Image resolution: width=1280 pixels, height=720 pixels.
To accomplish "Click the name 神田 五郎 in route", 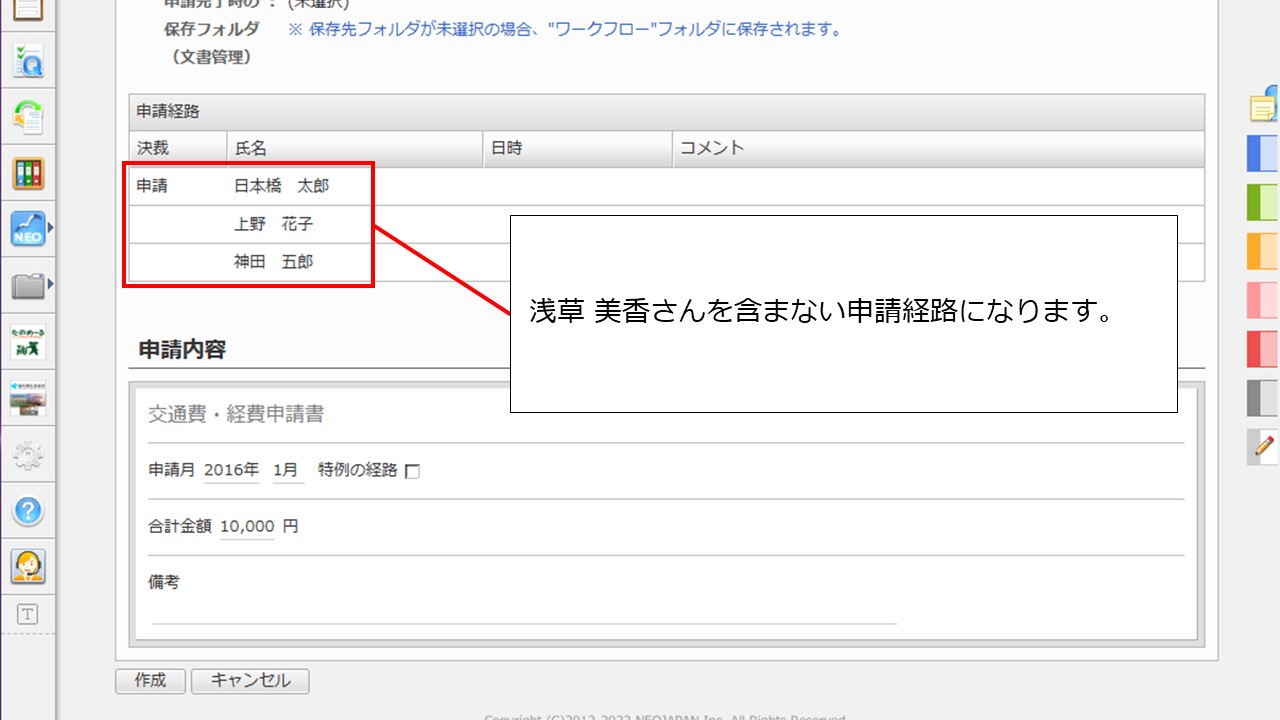I will (x=273, y=262).
